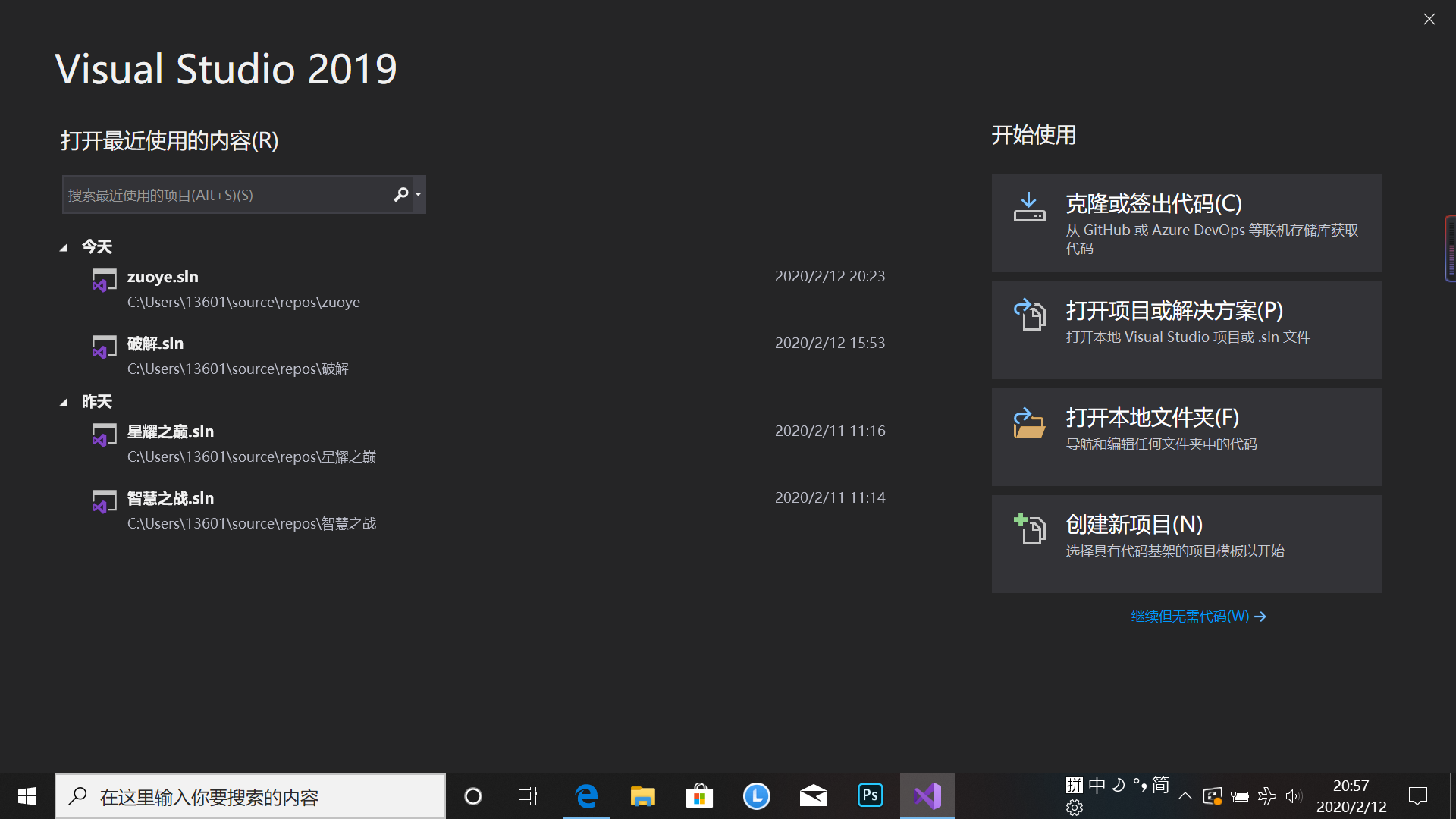
Task: Toggle the 中 Chinese/English input mode
Action: 1097,785
